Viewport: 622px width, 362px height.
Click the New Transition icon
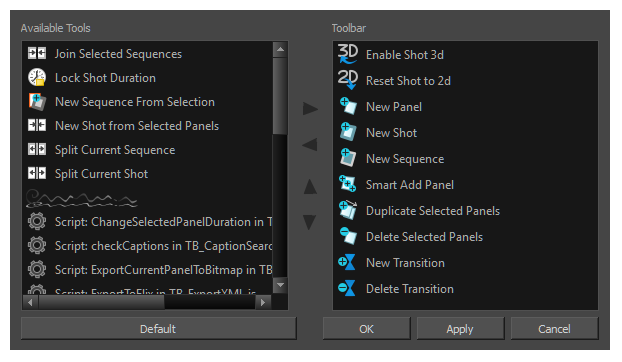point(347,262)
